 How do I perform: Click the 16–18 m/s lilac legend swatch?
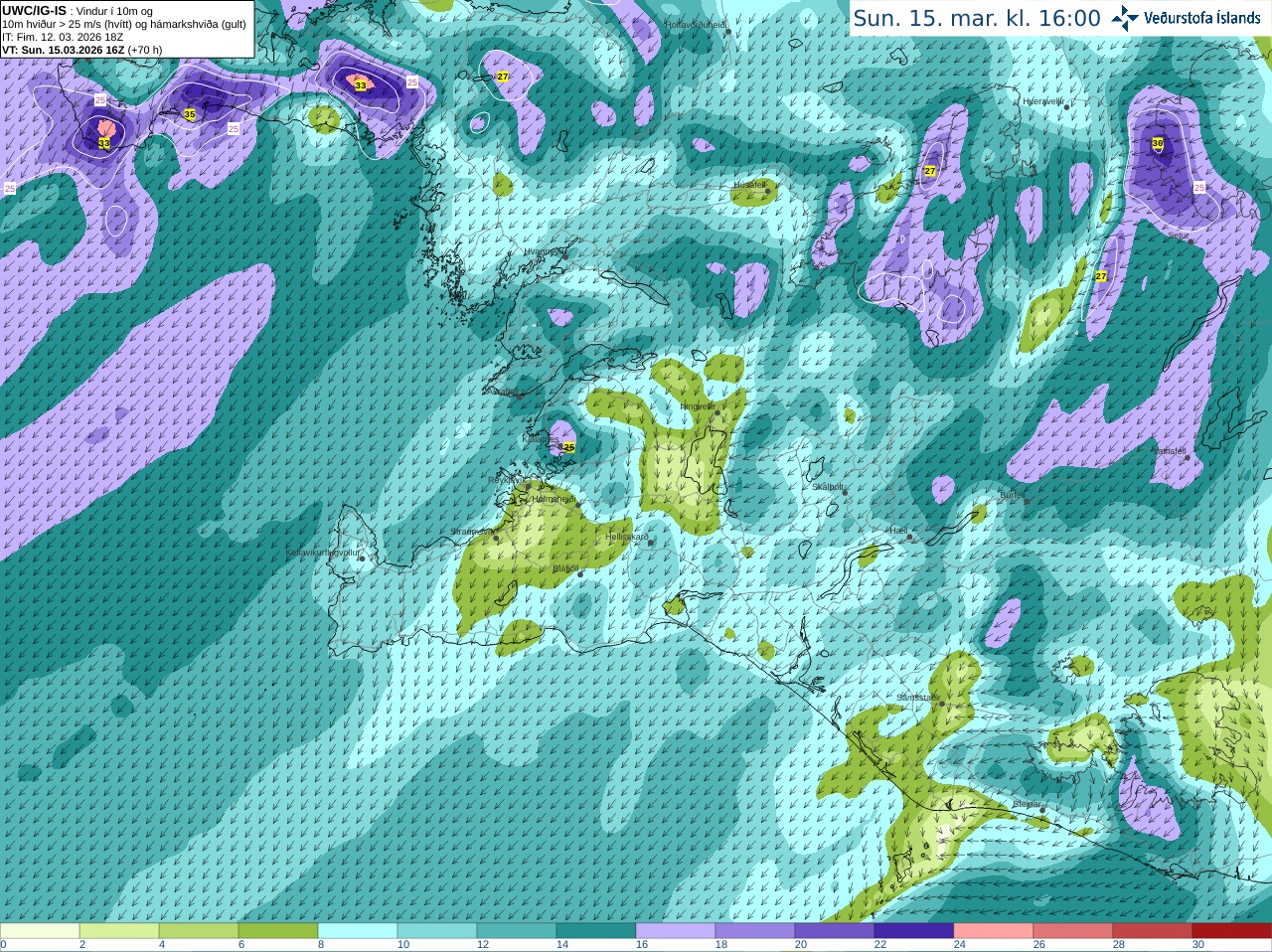pyautogui.click(x=676, y=931)
